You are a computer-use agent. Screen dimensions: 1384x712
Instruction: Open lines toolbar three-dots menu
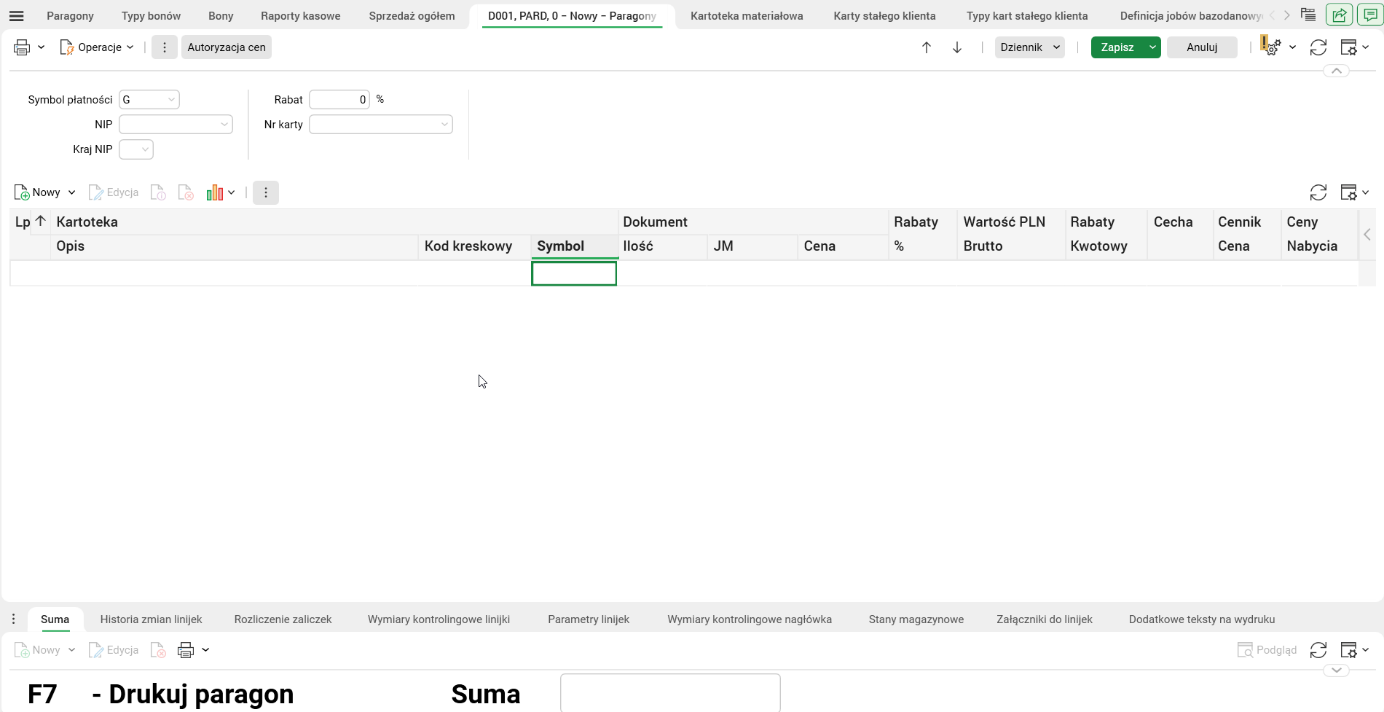point(266,192)
